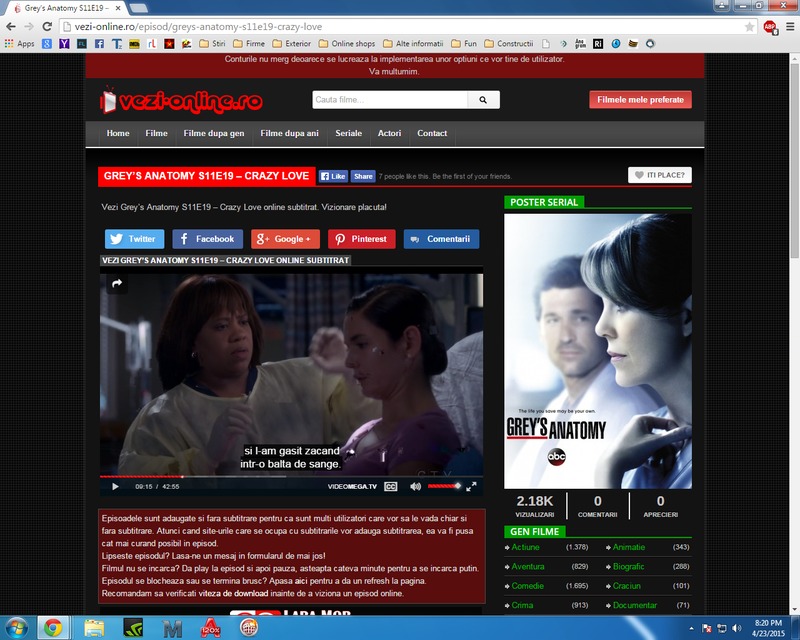Click the search magnifier button
This screenshot has height=640, width=800.
coord(483,100)
